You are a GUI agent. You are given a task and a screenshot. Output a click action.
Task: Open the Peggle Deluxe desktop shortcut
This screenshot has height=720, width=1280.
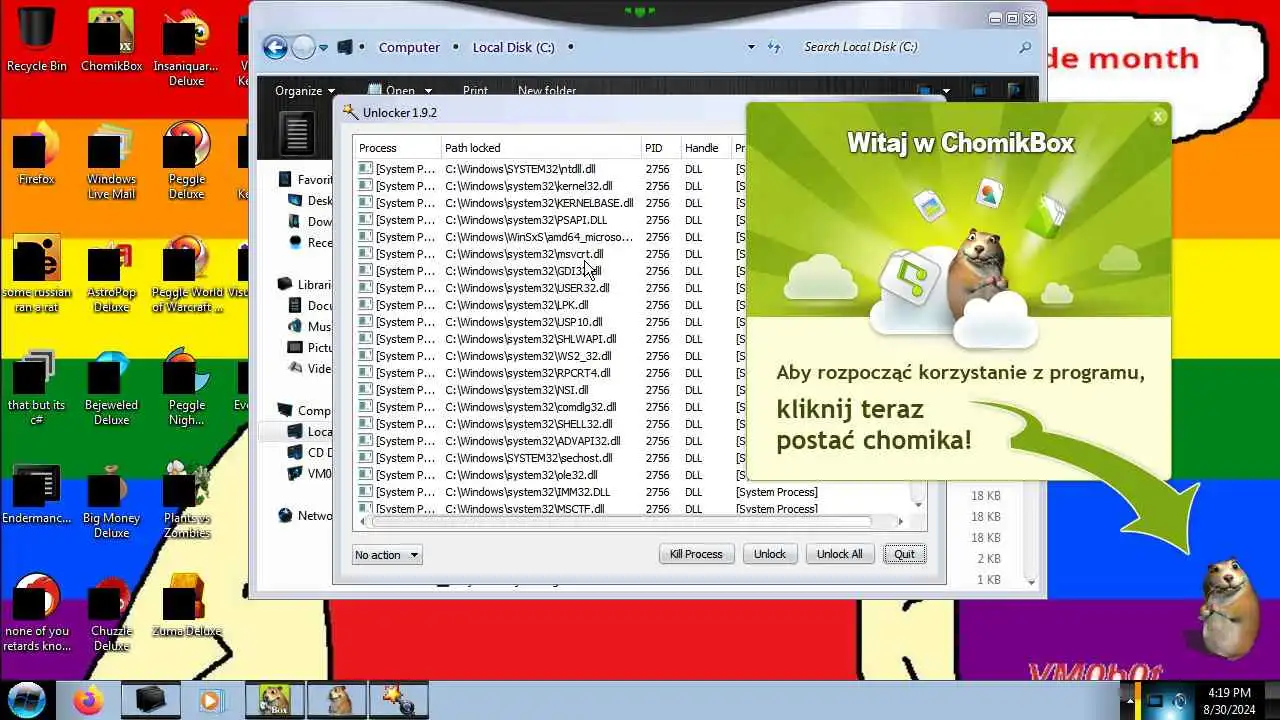pos(186,160)
